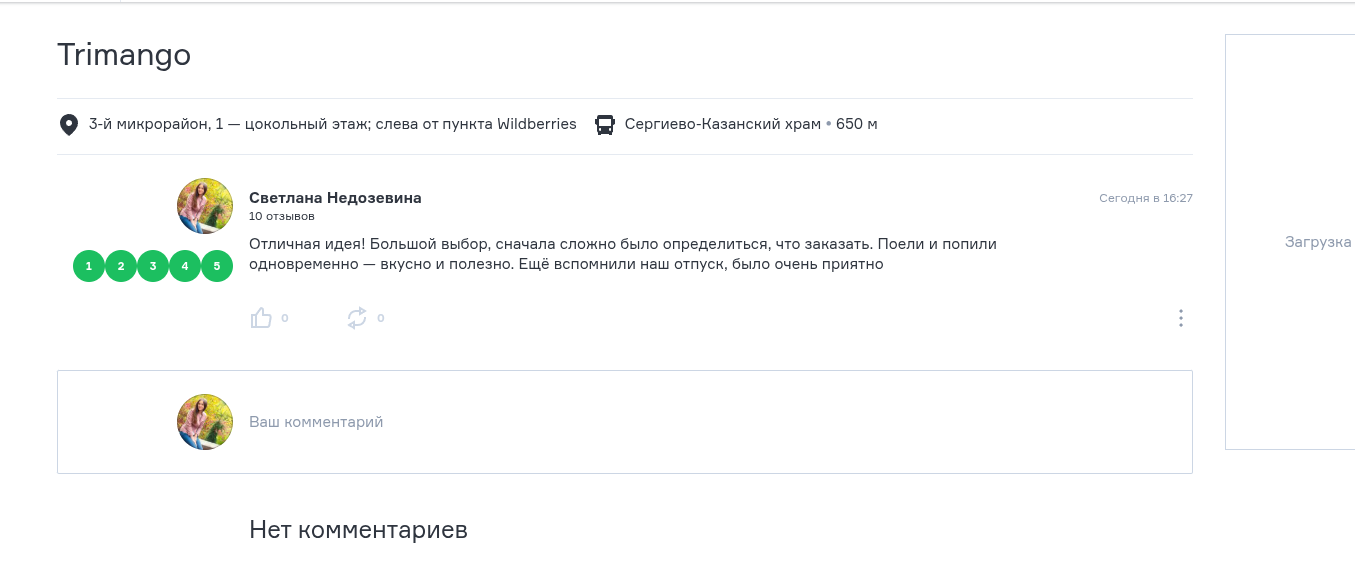Select rating circle number 3
Image resolution: width=1355 pixels, height=583 pixels.
click(x=153, y=266)
